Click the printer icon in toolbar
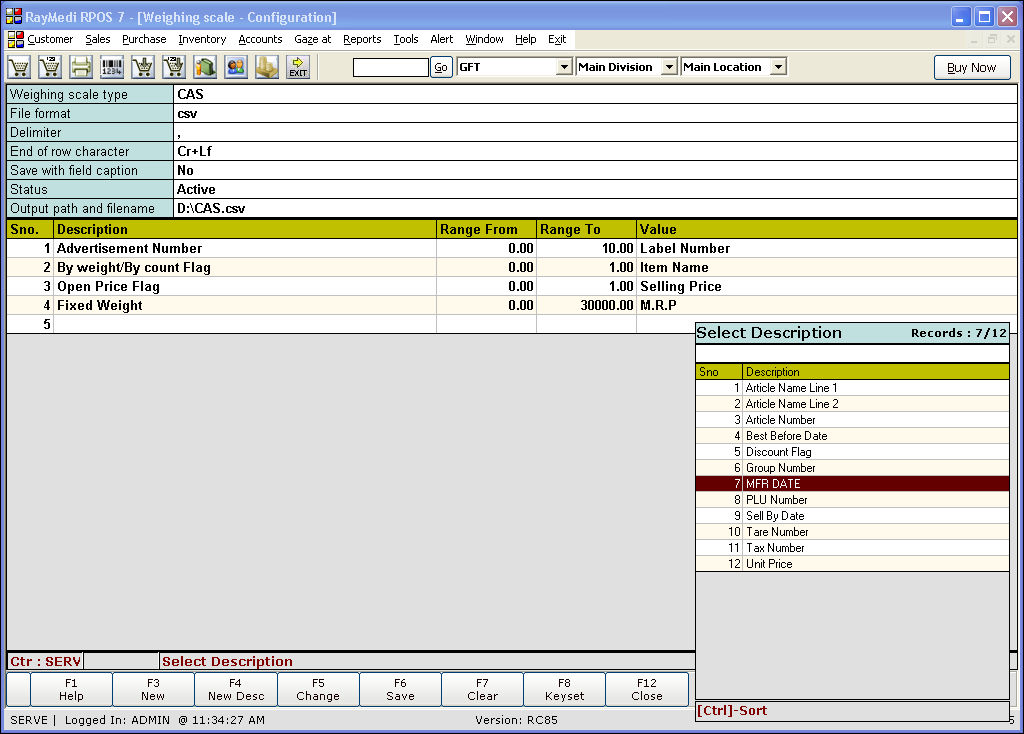Screen dimensions: 1024x734 coord(81,67)
